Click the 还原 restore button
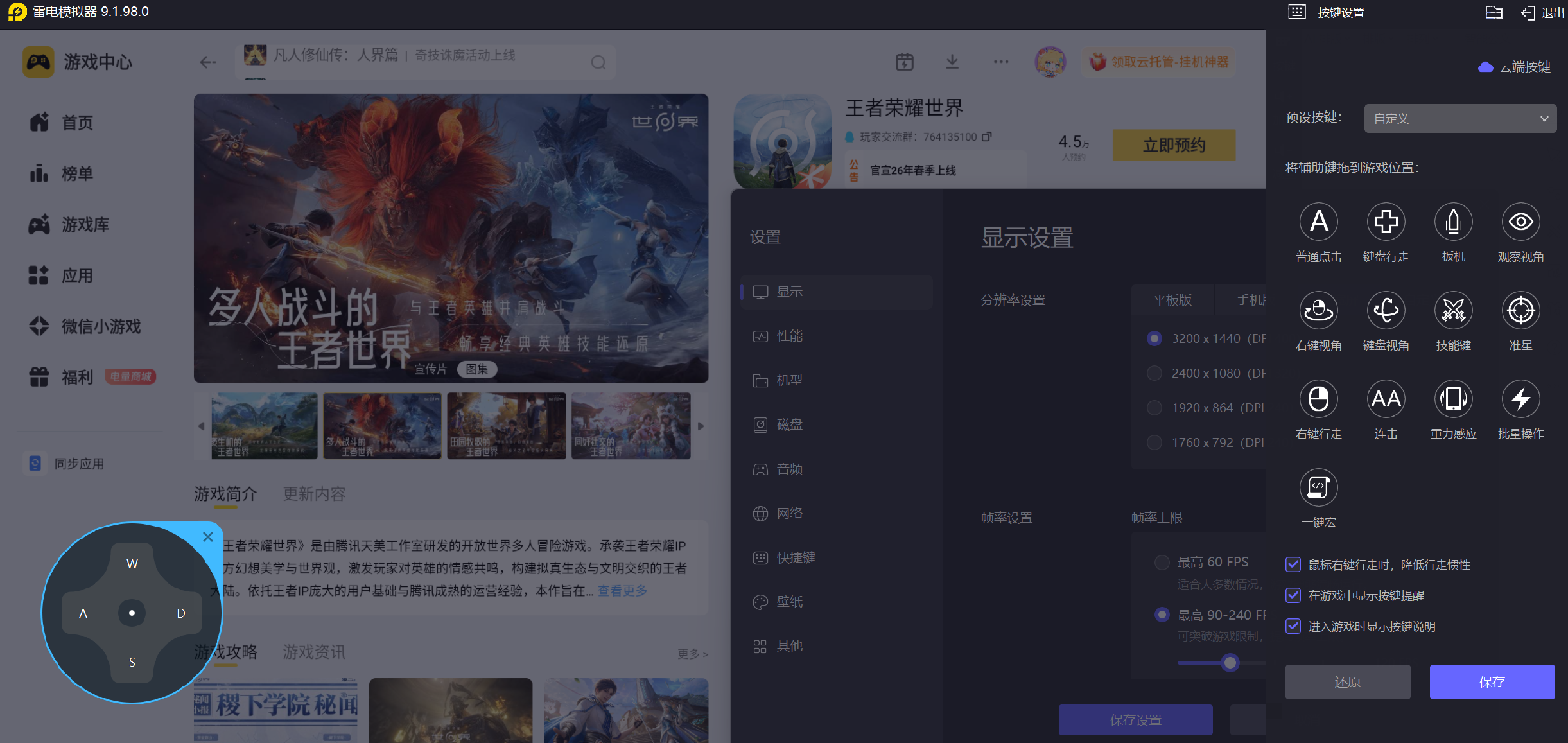Screen dimensions: 1568x743 click(x=1347, y=682)
